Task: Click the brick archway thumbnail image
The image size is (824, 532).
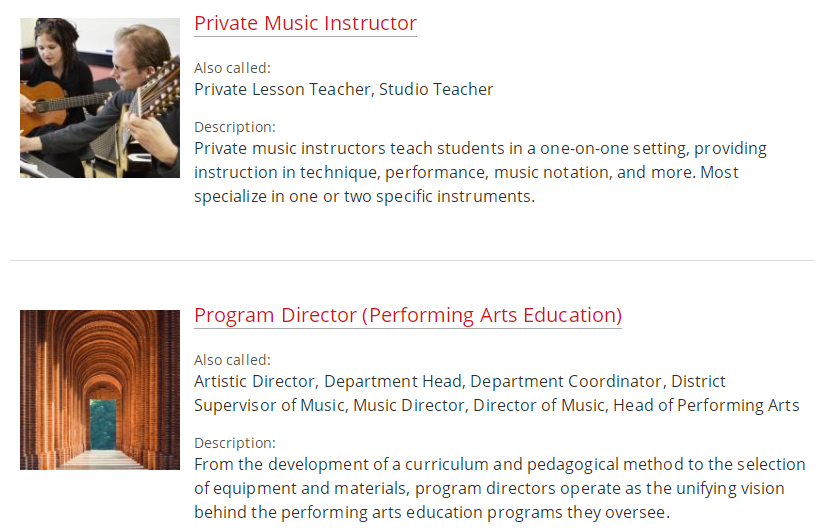Action: [x=100, y=390]
